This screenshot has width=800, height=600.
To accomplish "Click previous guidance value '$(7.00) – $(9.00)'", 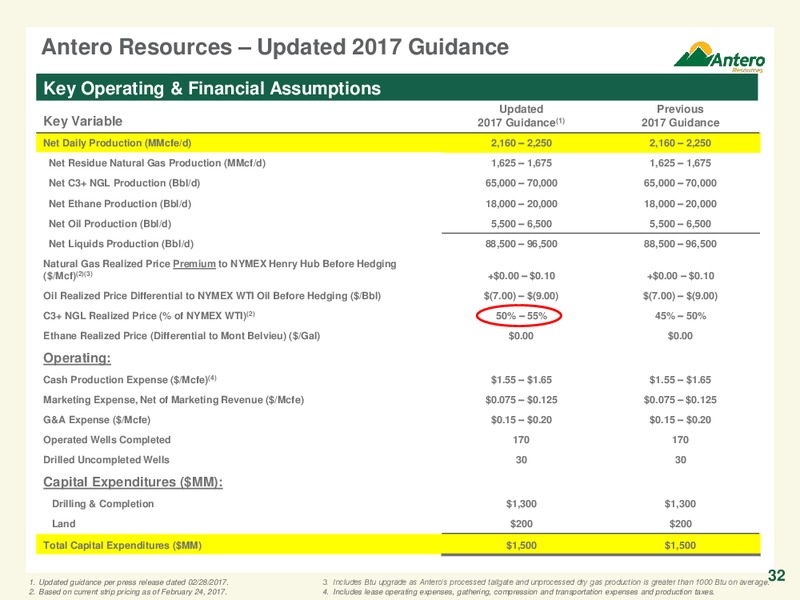I will pos(680,295).
